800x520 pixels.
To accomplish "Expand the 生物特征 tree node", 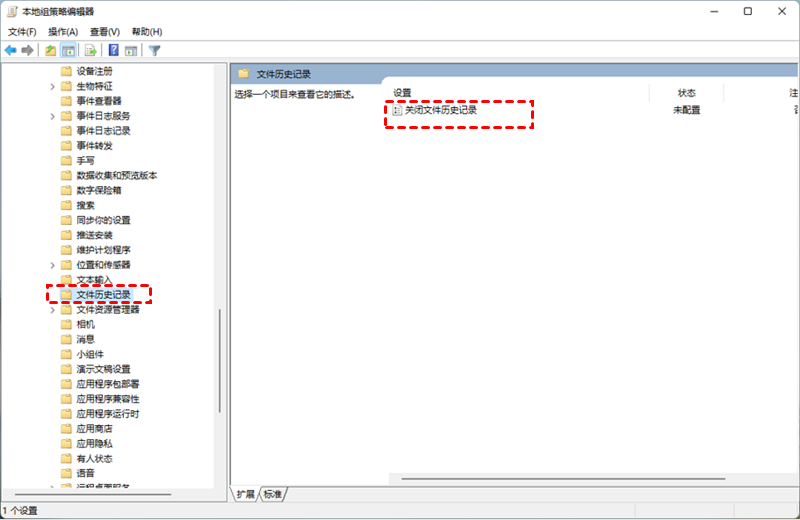I will pyautogui.click(x=52, y=86).
